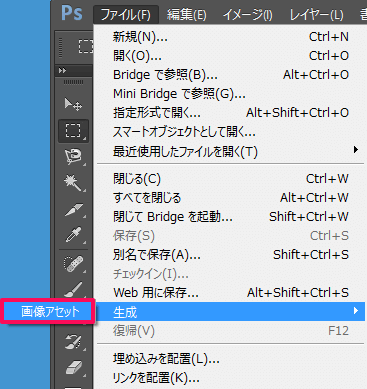Select the Magic Wand tool
Viewport: 367px width, 389px height.
[x=73, y=183]
